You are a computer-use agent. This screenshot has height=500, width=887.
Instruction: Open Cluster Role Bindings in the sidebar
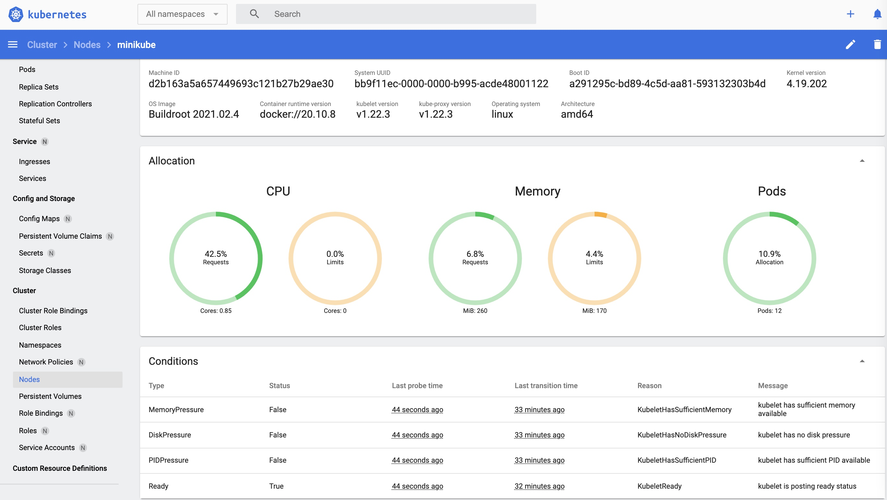tap(53, 311)
